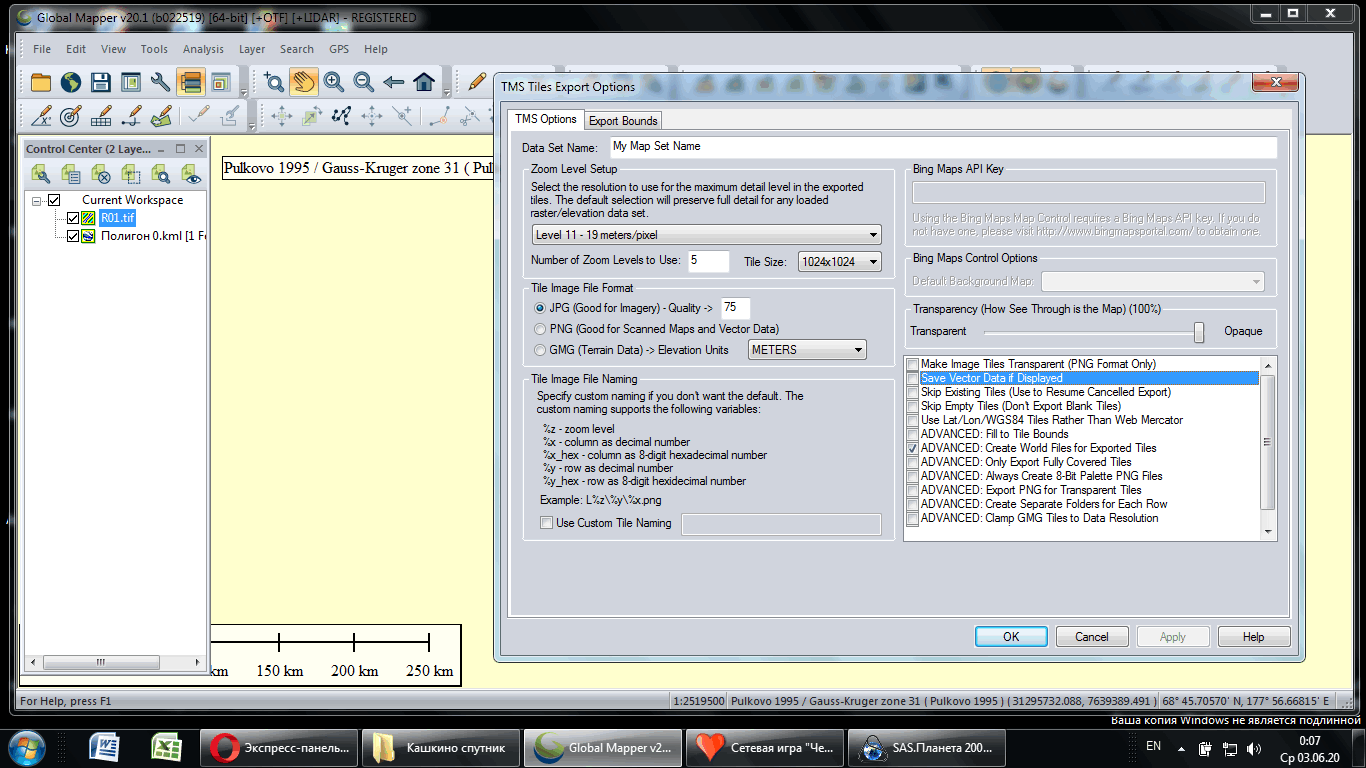The image size is (1366, 768).
Task: Click the layer eye visibility icon in Control Center
Action: (x=191, y=174)
